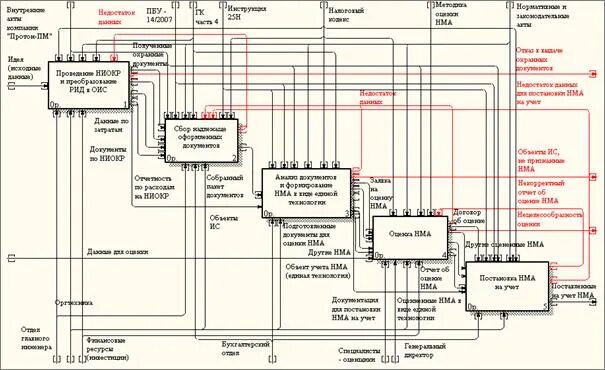Click red 'Недостаток данных для постановки НМА на учет'

coord(549,93)
